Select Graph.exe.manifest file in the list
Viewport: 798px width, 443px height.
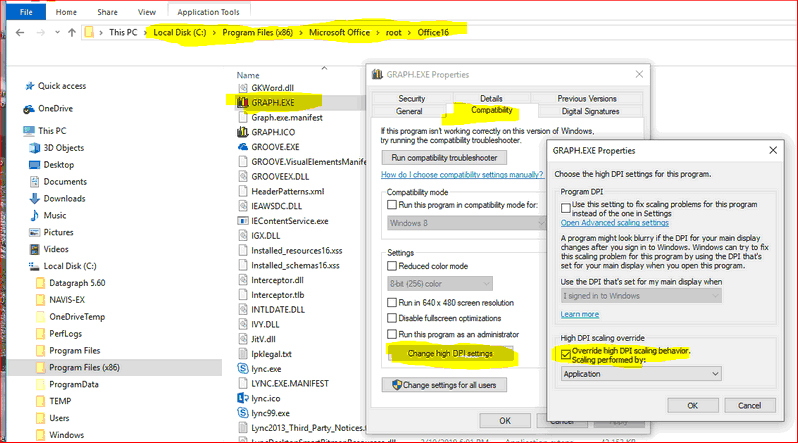point(287,118)
